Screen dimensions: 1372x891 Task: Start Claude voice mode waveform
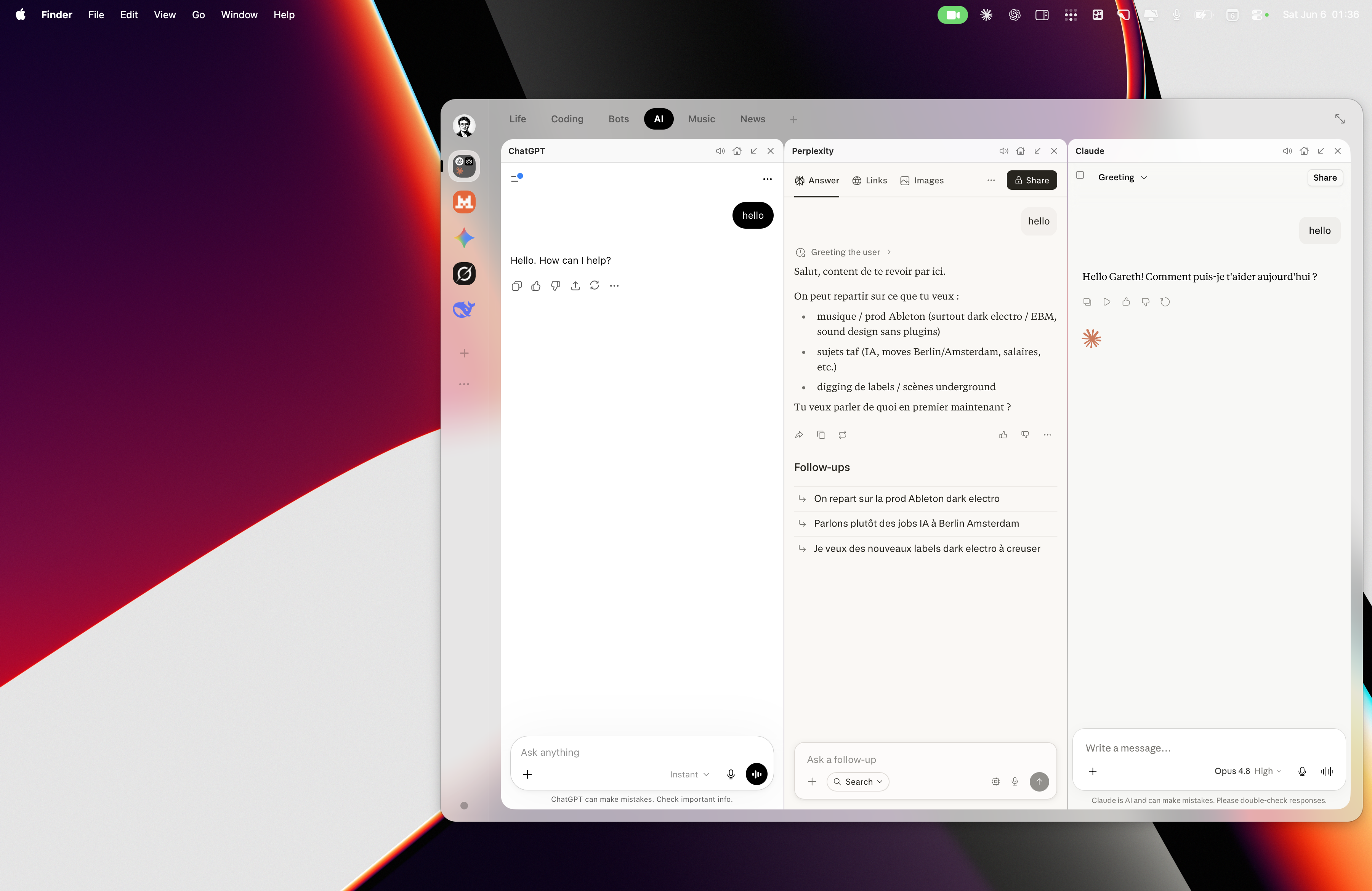point(1327,771)
